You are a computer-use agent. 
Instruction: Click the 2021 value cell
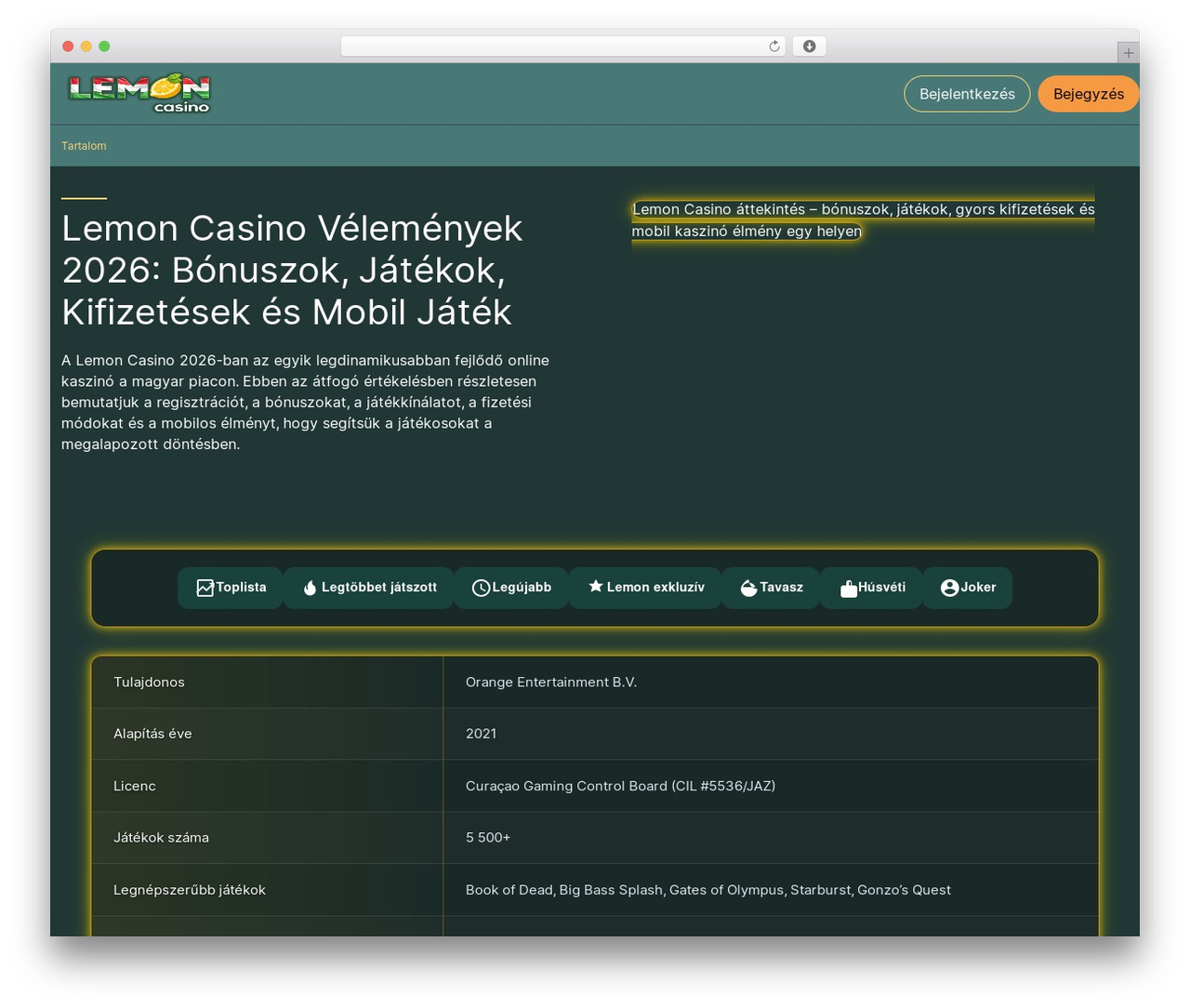coord(771,734)
